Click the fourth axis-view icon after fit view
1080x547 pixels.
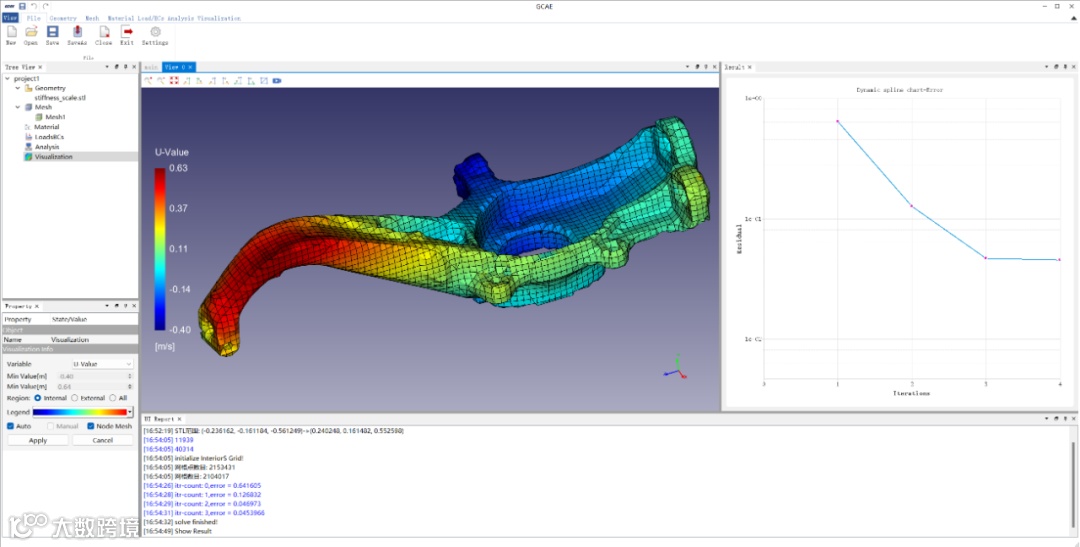point(187,81)
